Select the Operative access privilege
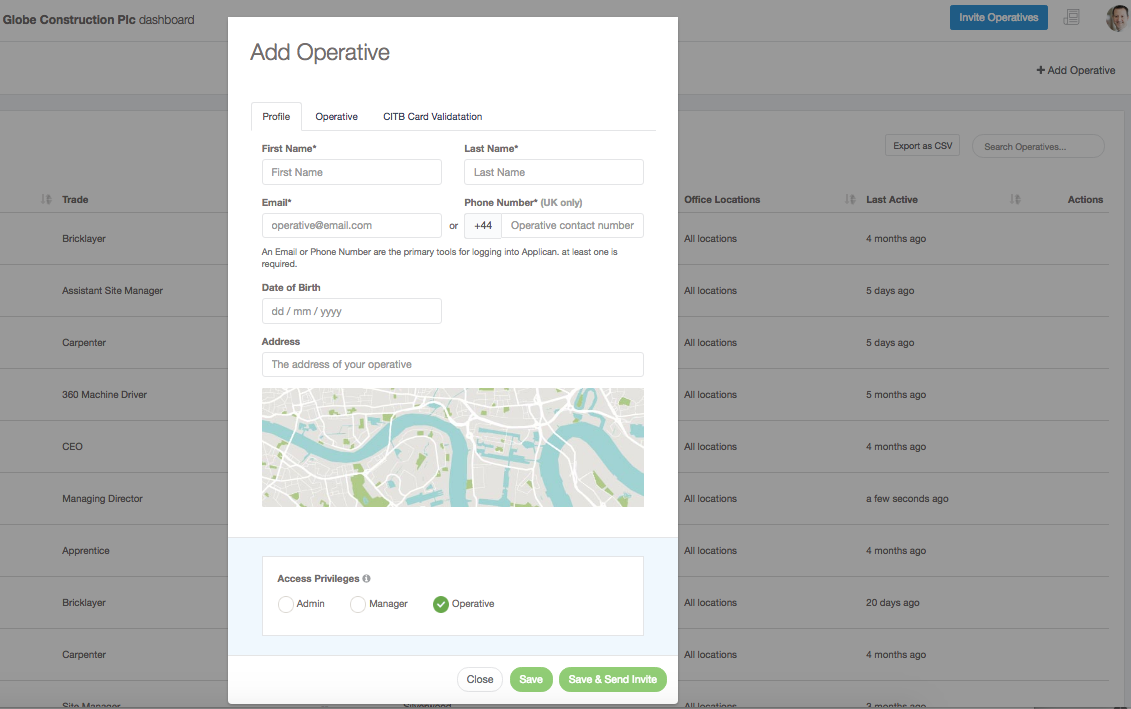Screen dimensions: 1131x709 tap(440, 604)
